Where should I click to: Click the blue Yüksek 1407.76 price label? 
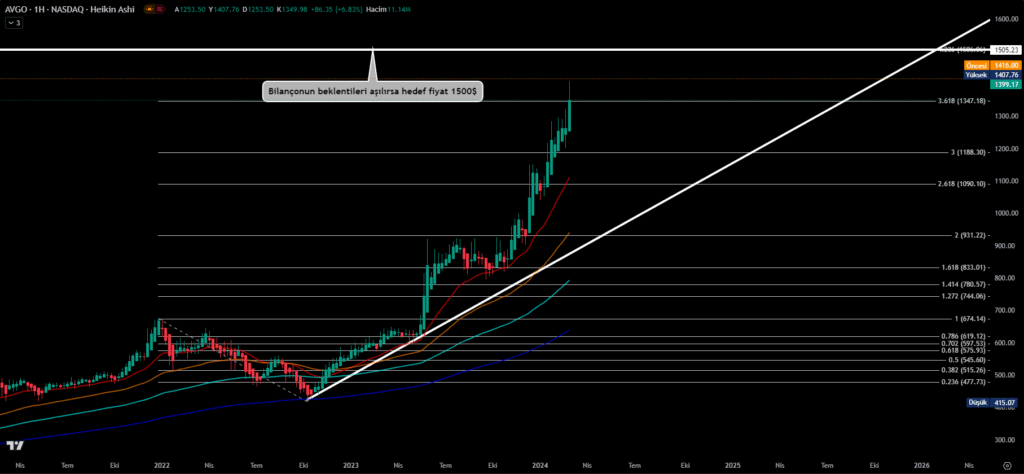pos(993,75)
